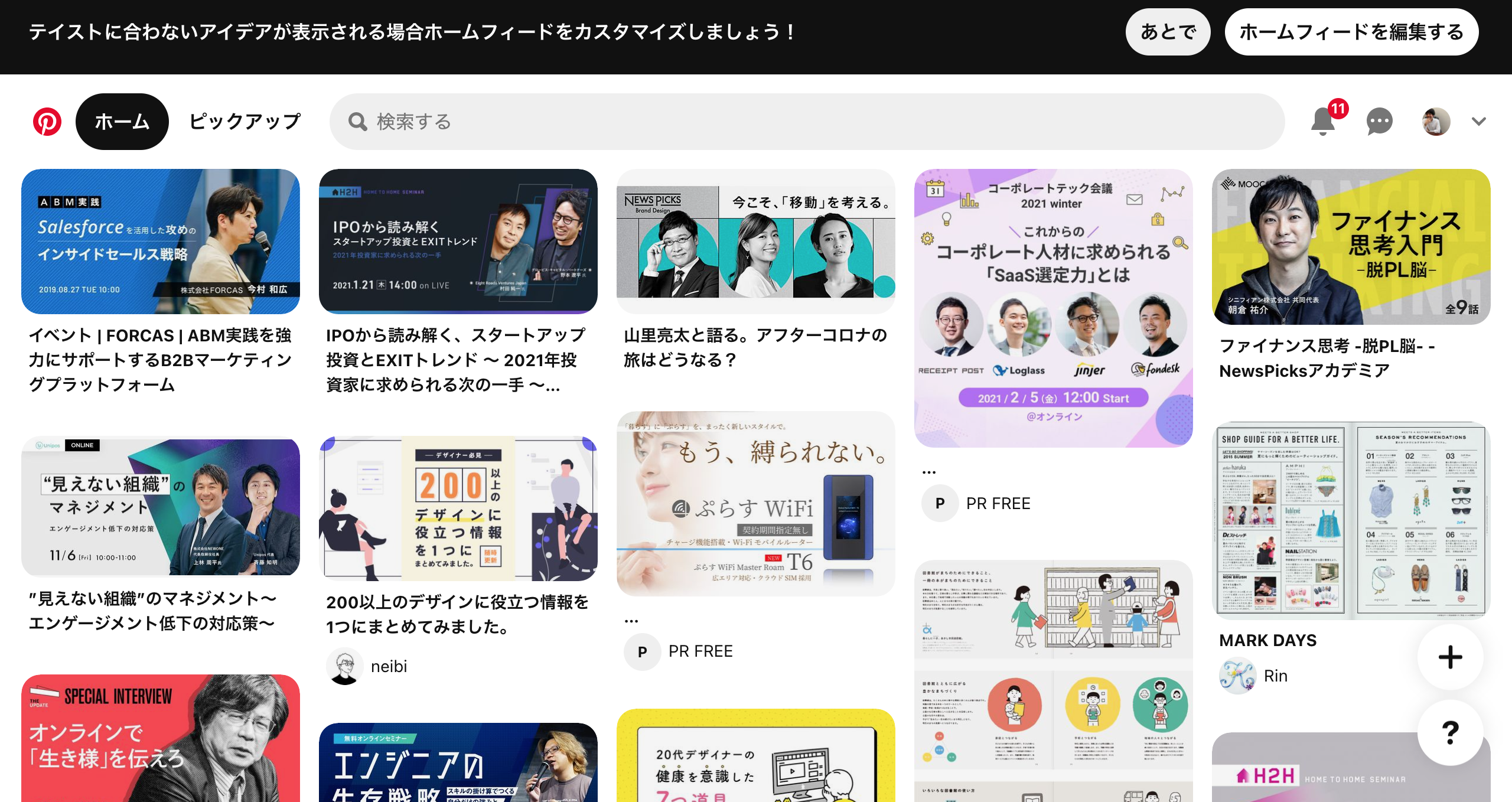Open the 見えない組織のマネジメント pin image
Screen dimensions: 1512x802
click(x=161, y=507)
